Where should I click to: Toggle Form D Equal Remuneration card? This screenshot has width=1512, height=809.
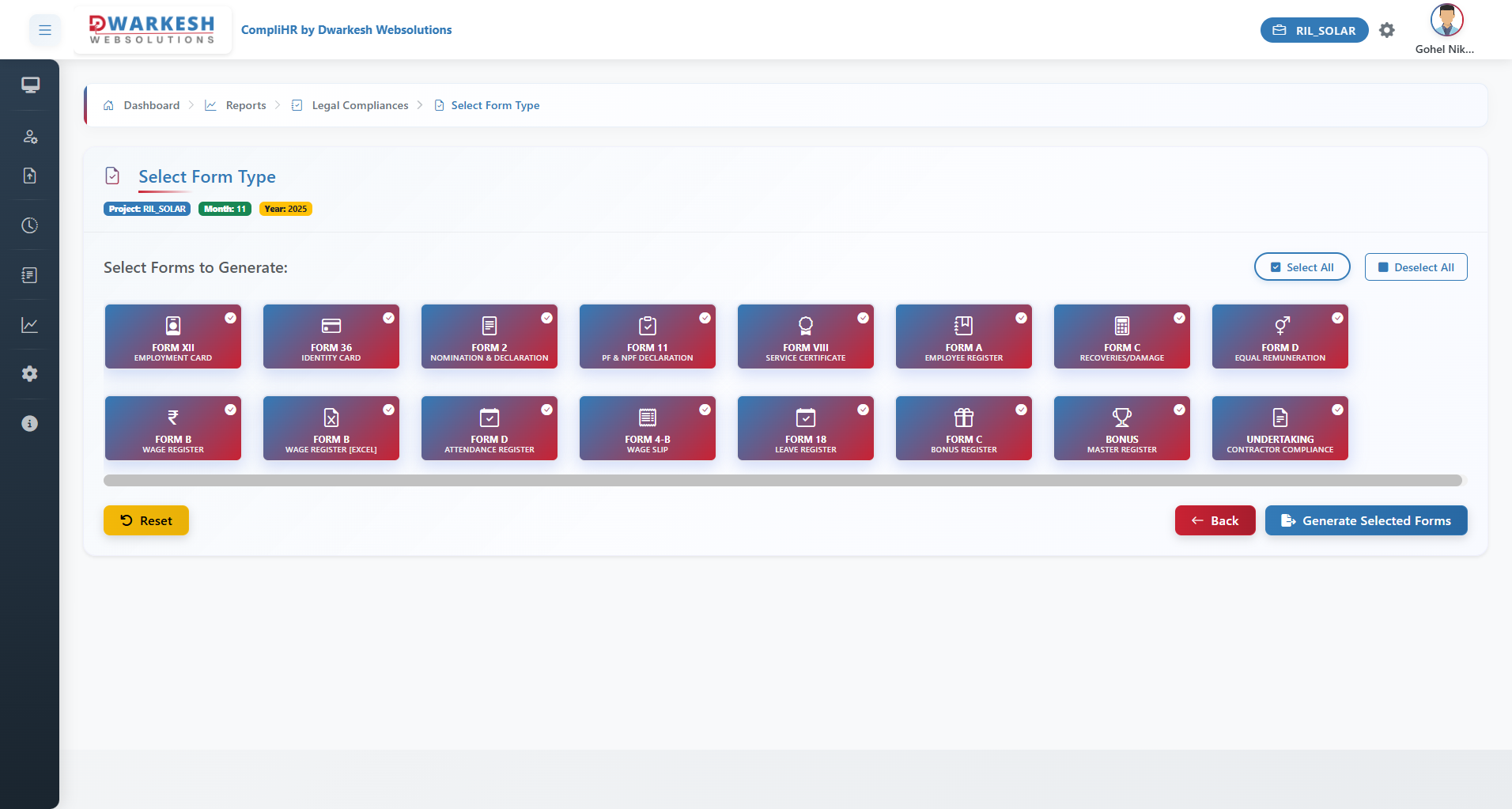click(x=1280, y=336)
